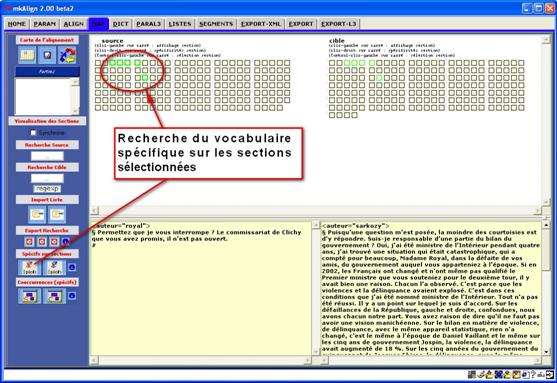Open the ALIGN tab
The width and height of the screenshot is (557, 383).
click(74, 24)
